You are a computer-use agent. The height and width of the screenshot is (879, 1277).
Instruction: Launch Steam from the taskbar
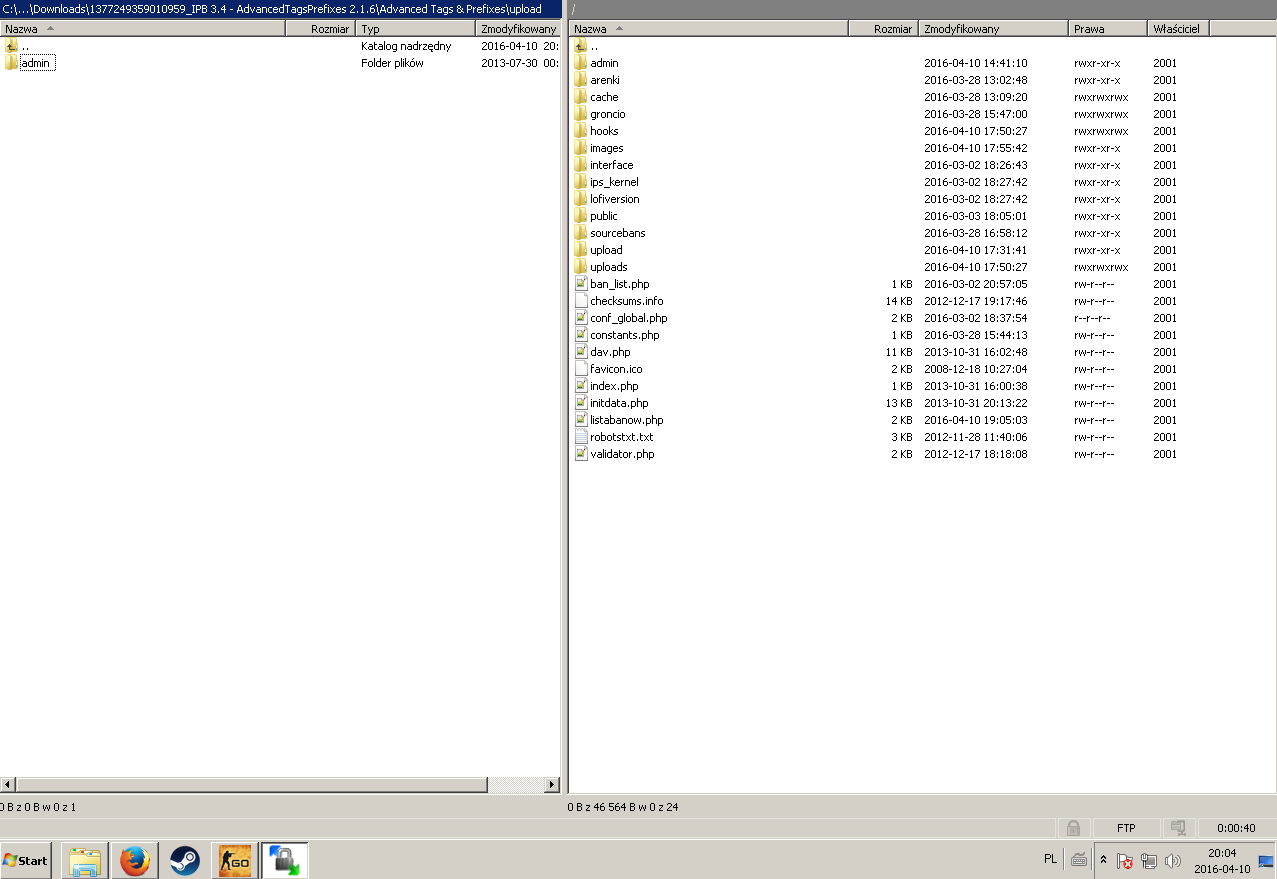(x=185, y=860)
